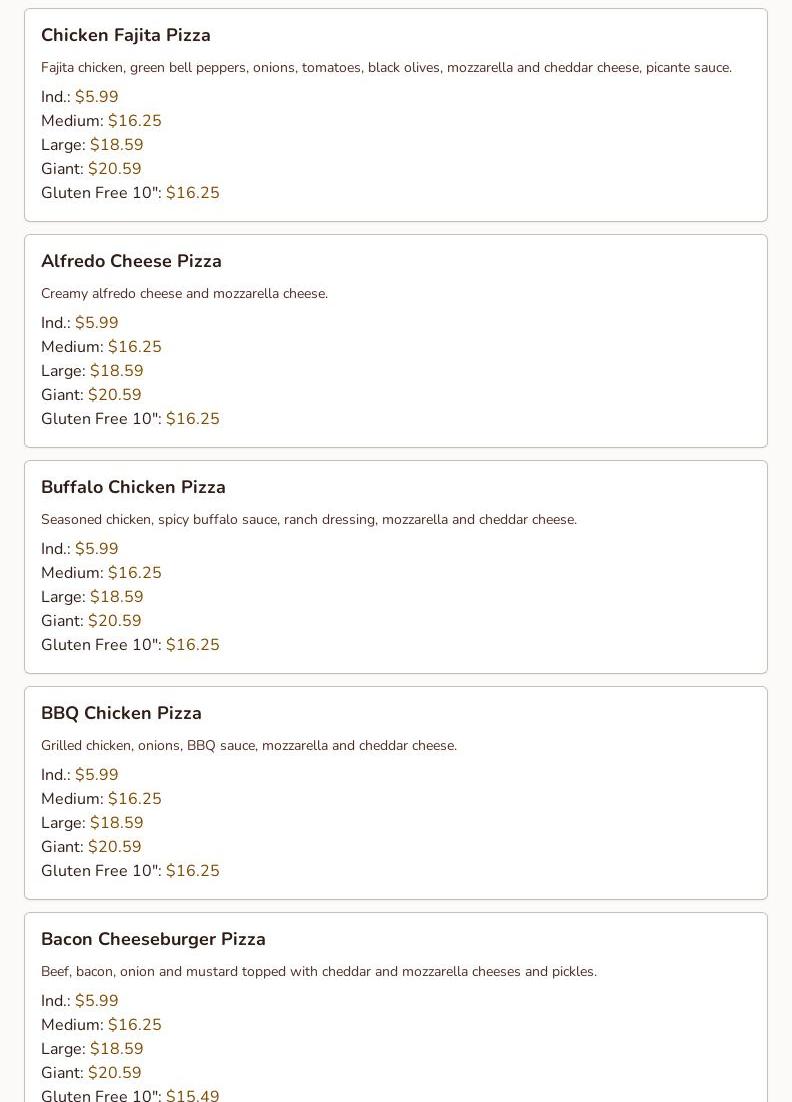This screenshot has width=792, height=1102.
Task: Click the creamy alfredo cheese description
Action: pos(184,294)
